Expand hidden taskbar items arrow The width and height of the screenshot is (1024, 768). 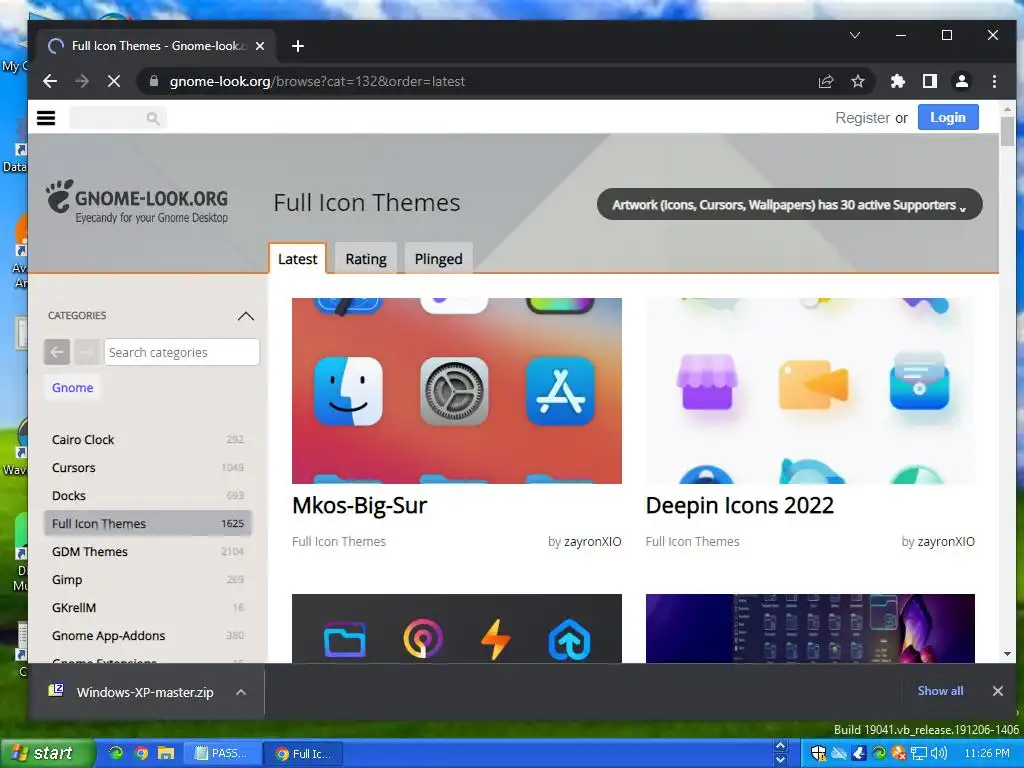coord(780,746)
